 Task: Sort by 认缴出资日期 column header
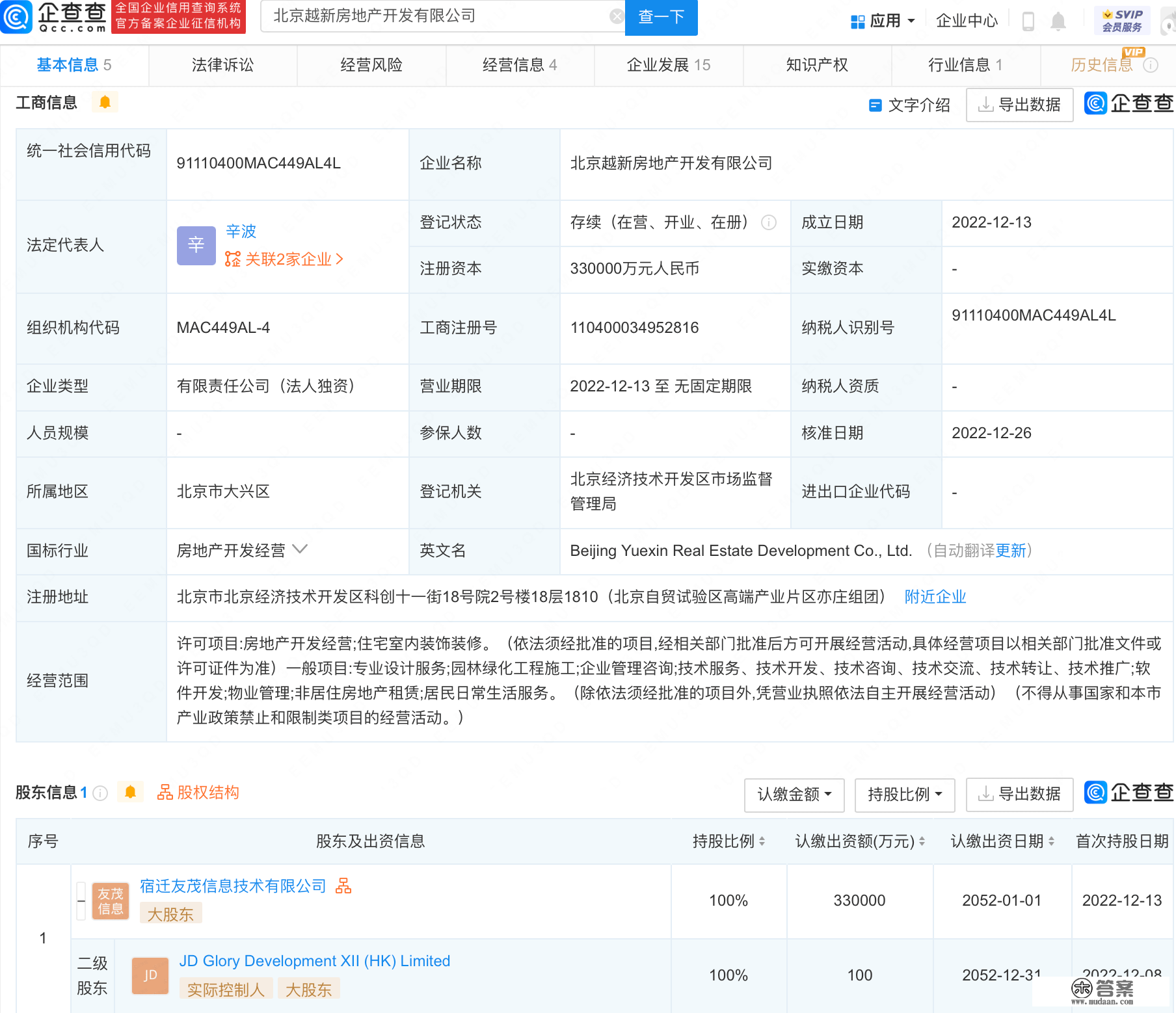(1002, 841)
